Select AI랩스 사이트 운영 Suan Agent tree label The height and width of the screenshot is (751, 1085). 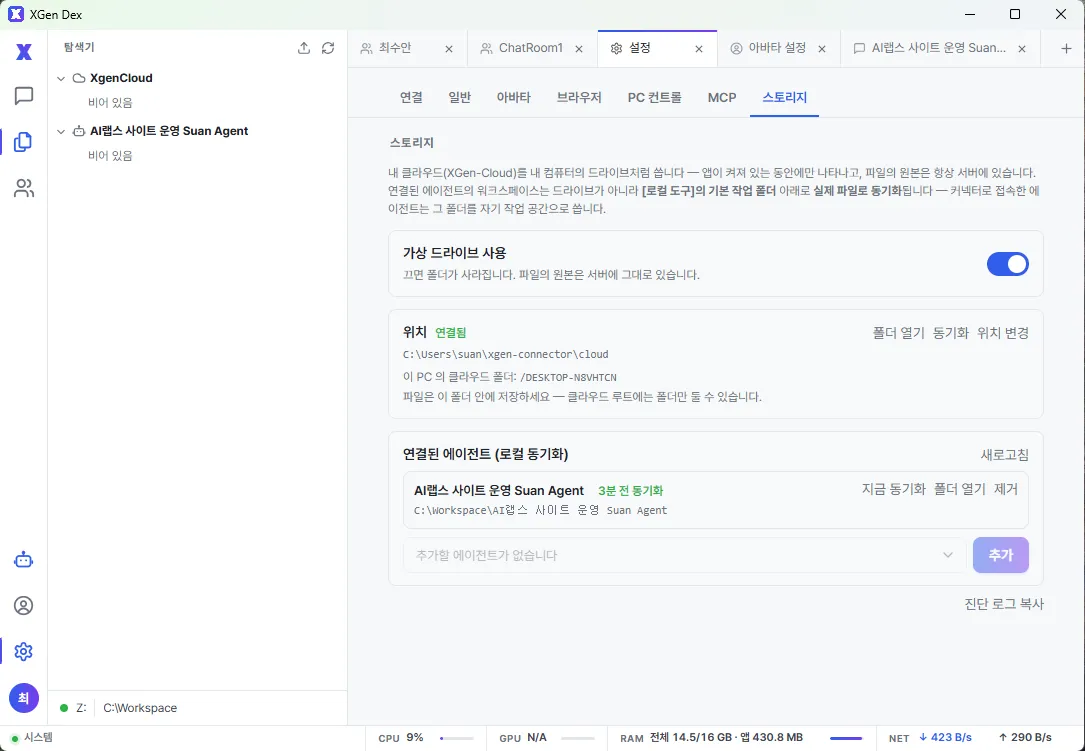(169, 131)
